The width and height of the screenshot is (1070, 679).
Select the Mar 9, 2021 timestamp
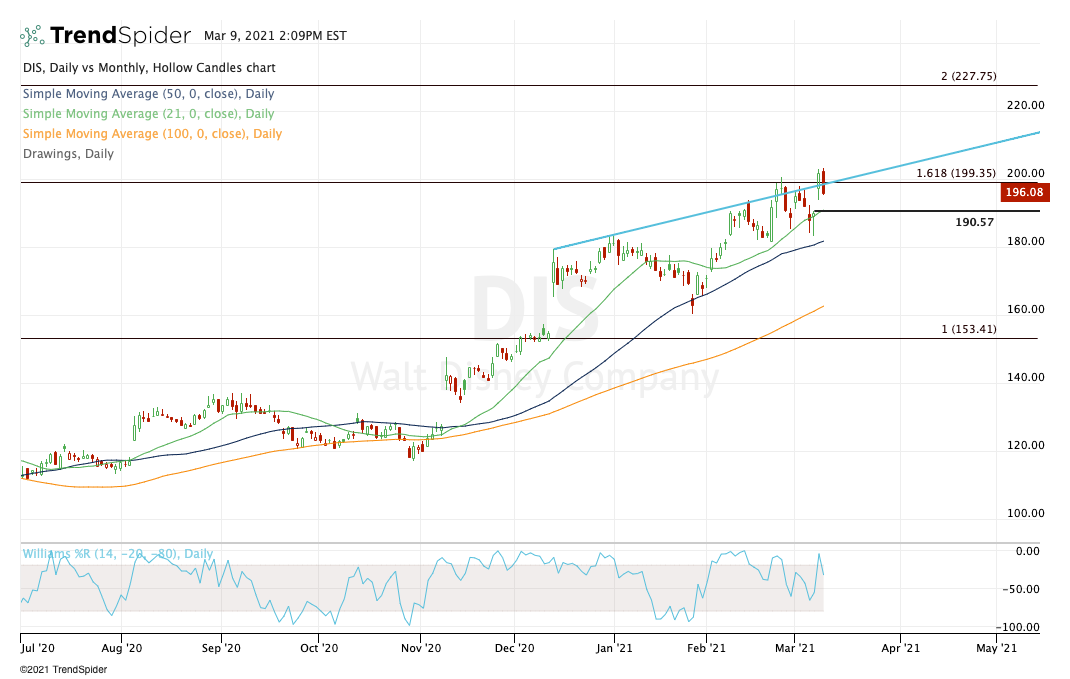click(x=275, y=36)
